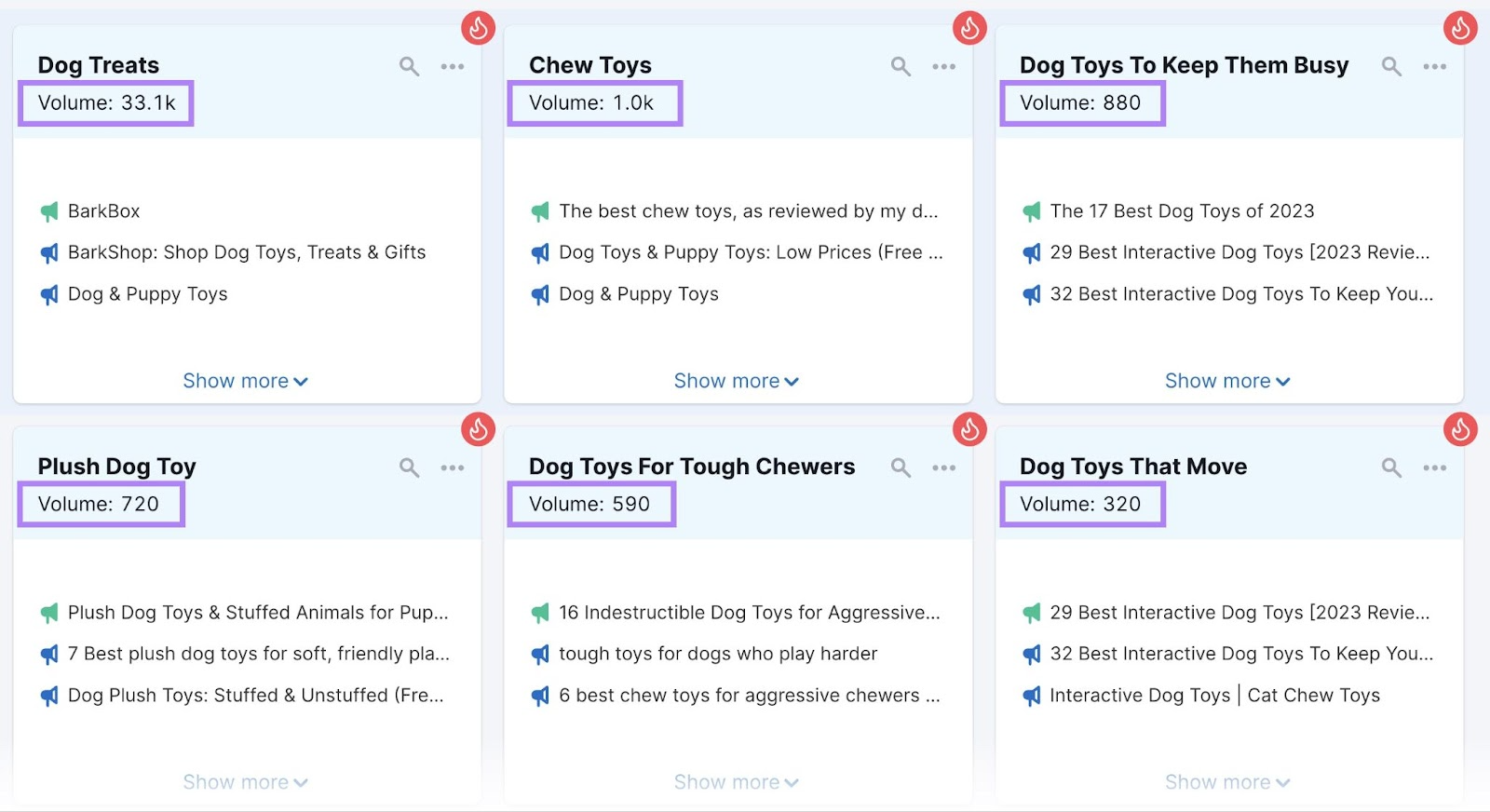Open the three-dot menu on Chew Toys card
Screen dimensions: 1490x812
click(944, 66)
